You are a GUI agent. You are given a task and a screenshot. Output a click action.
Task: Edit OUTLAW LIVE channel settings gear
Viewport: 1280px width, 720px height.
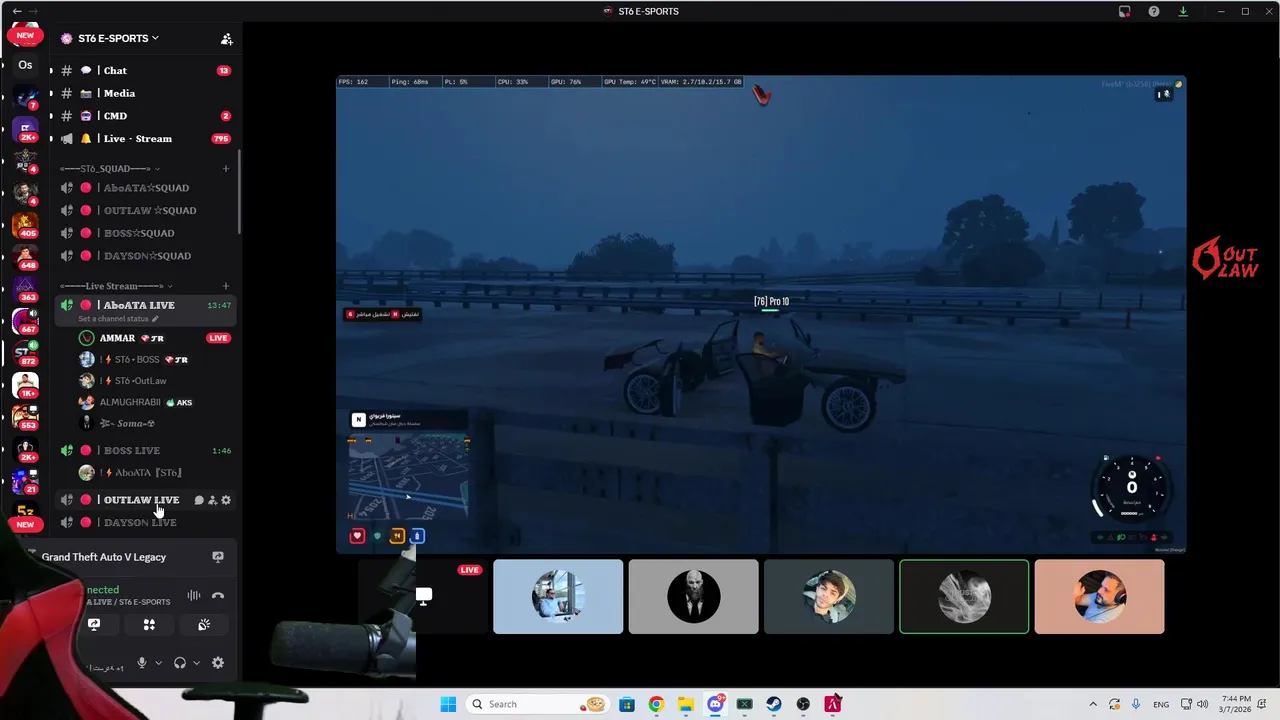(x=226, y=500)
